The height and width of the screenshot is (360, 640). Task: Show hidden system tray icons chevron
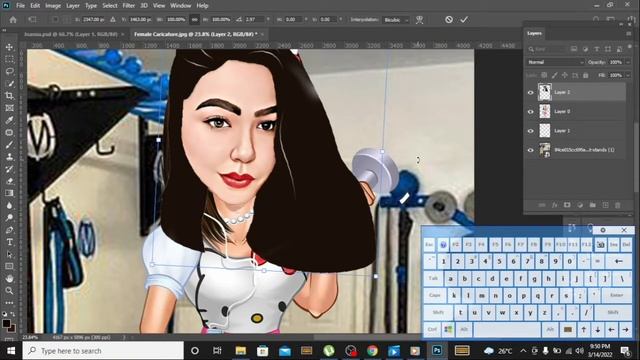click(523, 351)
